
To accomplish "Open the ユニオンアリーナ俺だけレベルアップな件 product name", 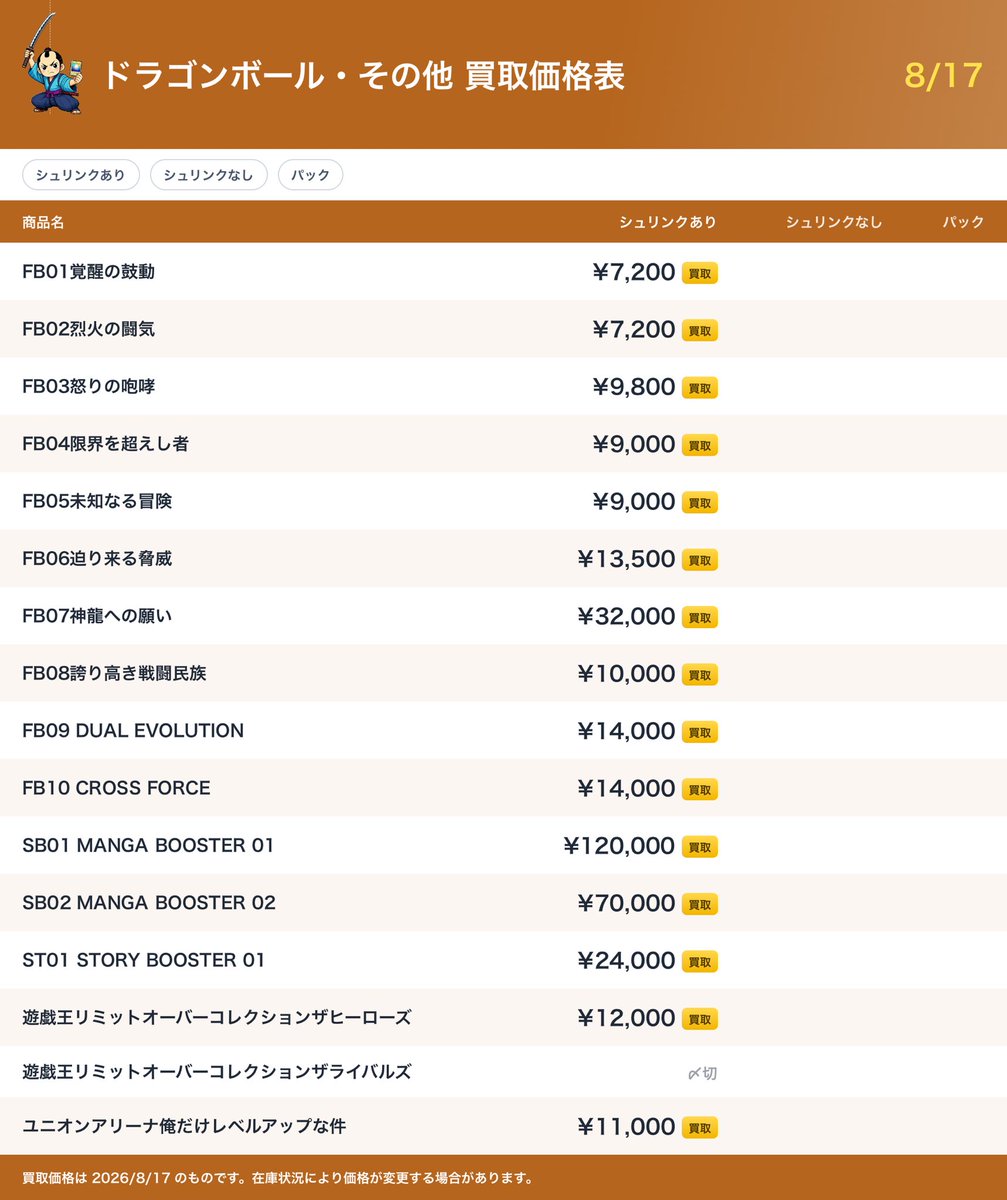I will pos(184,1127).
